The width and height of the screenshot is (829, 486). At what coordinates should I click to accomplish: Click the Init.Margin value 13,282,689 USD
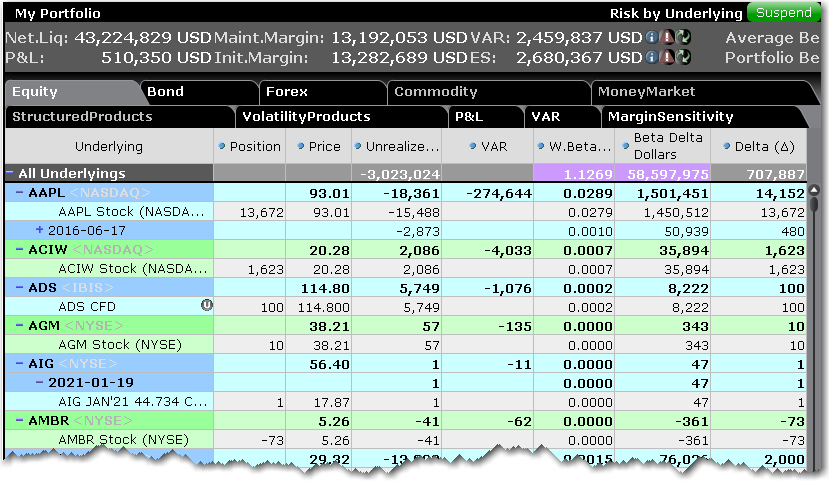point(399,57)
